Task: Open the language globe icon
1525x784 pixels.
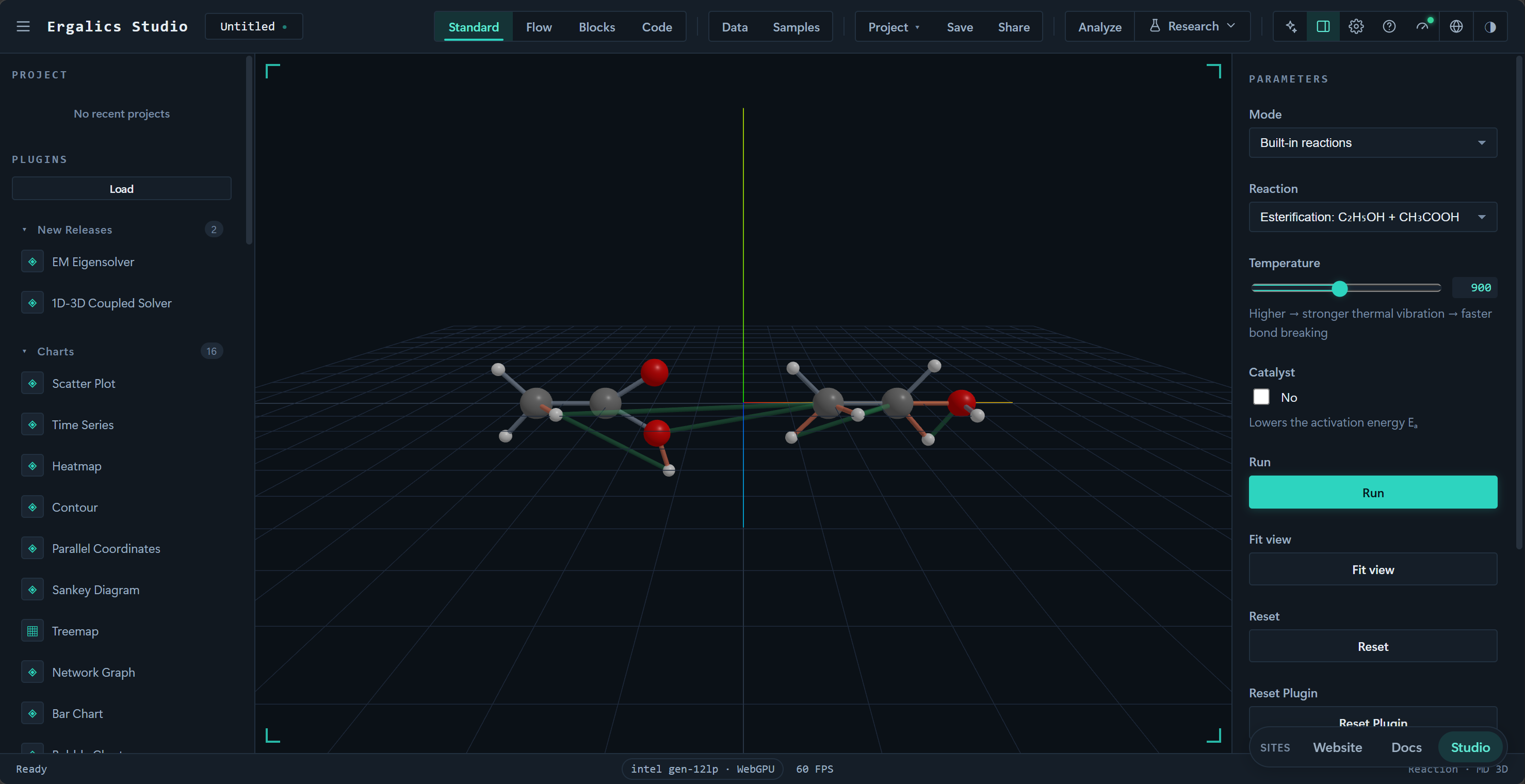Action: [1456, 27]
